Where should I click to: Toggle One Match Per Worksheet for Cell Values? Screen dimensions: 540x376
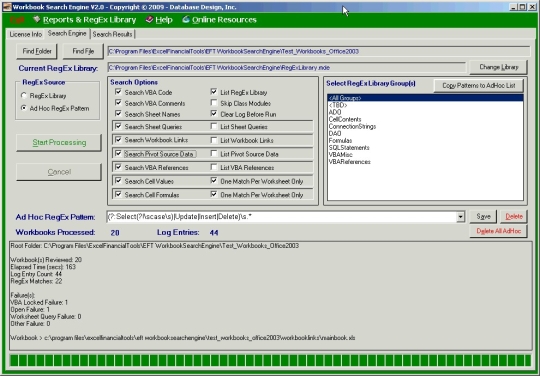pyautogui.click(x=214, y=181)
